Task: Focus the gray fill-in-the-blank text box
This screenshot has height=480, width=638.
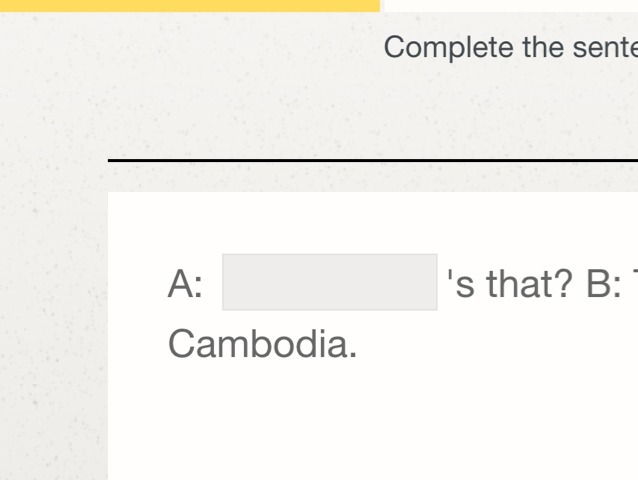Action: pyautogui.click(x=329, y=282)
